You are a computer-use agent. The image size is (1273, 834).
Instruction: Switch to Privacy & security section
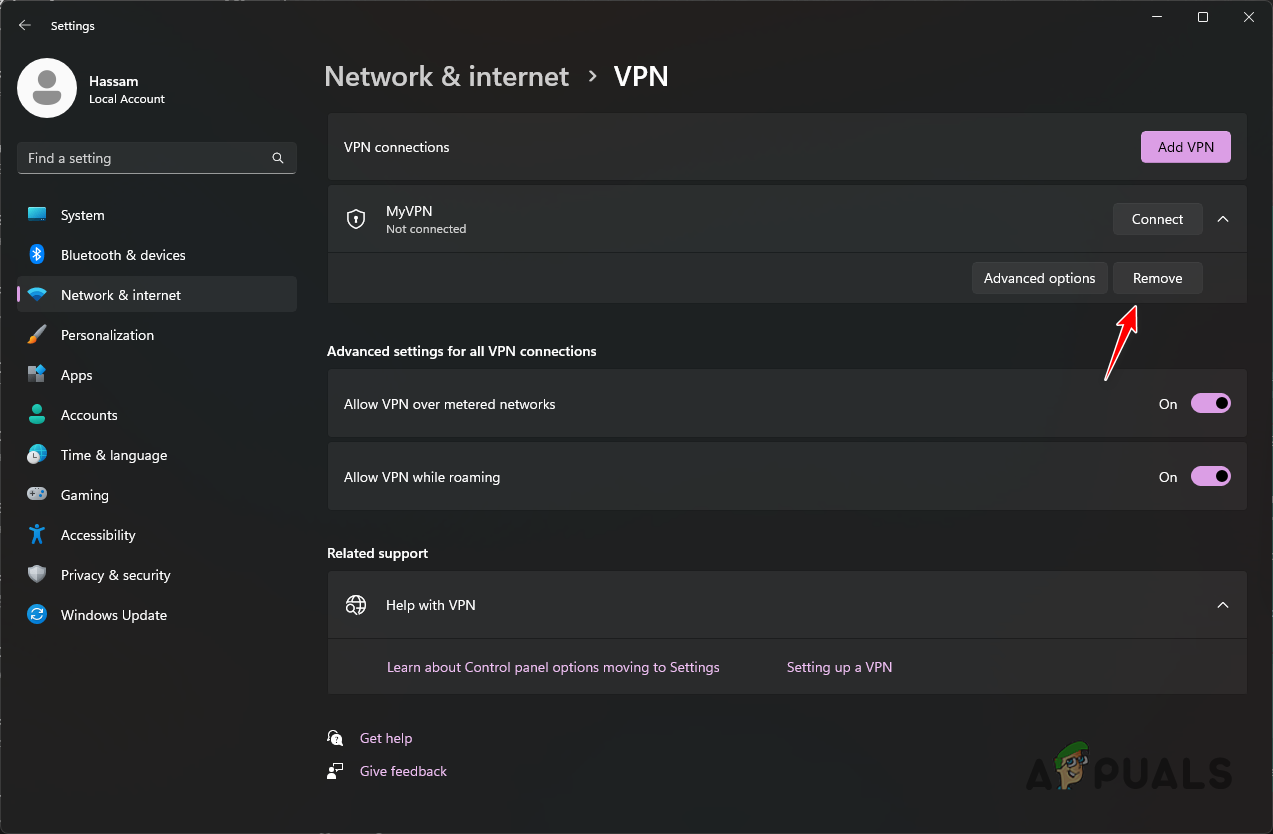(x=37, y=574)
